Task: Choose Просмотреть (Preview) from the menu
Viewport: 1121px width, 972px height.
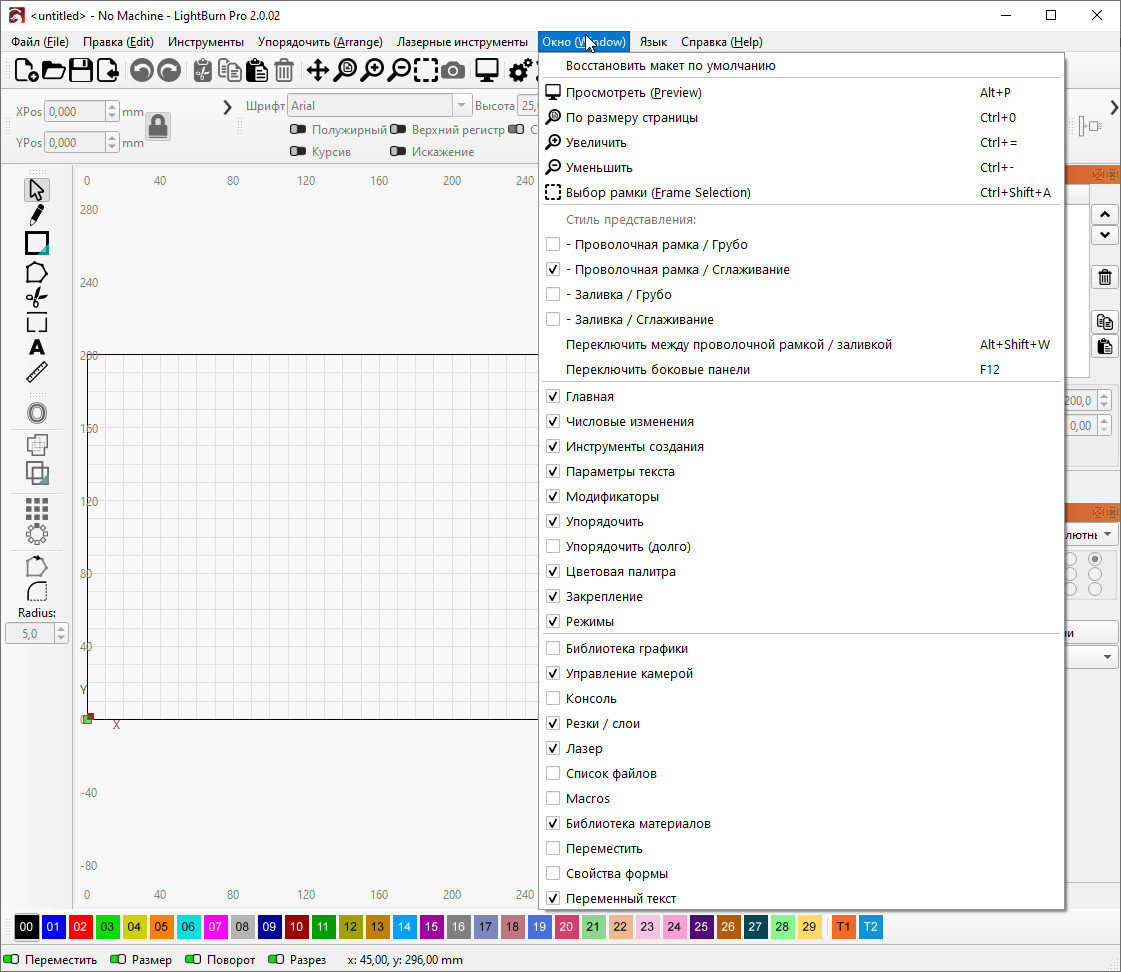Action: 633,93
